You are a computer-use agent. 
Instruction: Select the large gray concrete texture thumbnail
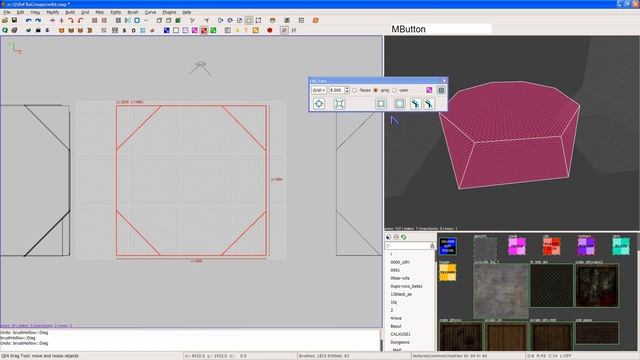pos(501,291)
